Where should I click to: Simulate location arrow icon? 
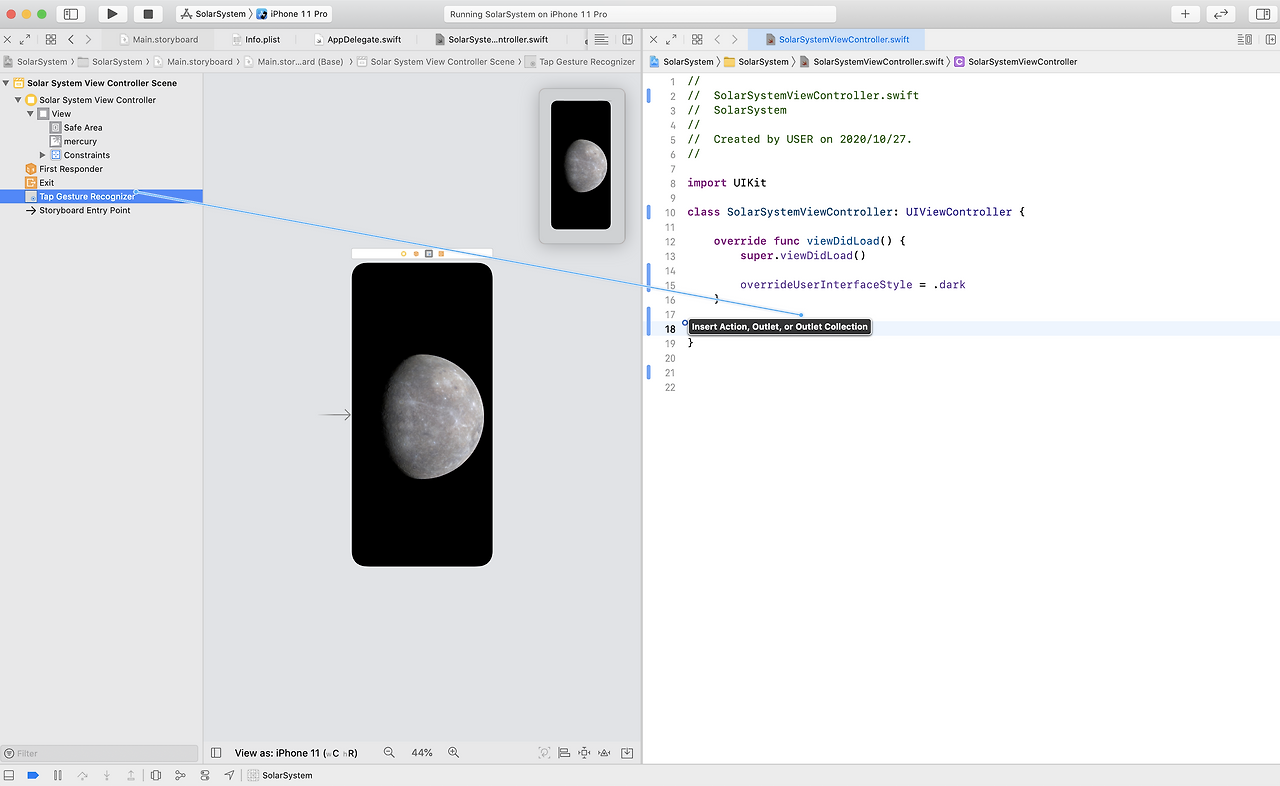[x=229, y=775]
